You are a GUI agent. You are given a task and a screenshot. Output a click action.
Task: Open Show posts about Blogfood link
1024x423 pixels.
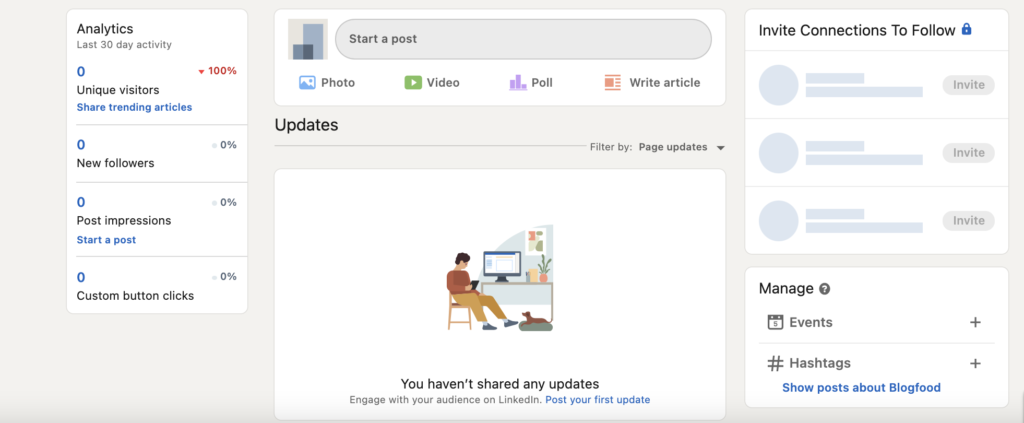coord(861,388)
